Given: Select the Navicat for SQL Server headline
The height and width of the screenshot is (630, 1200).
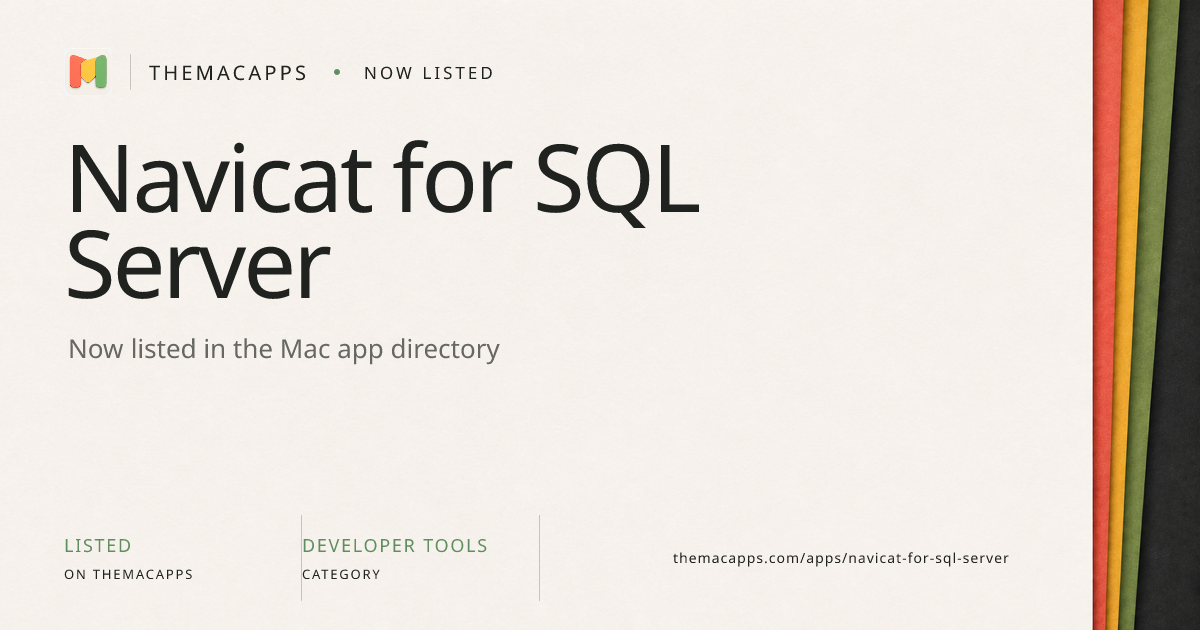Looking at the screenshot, I should tap(383, 222).
